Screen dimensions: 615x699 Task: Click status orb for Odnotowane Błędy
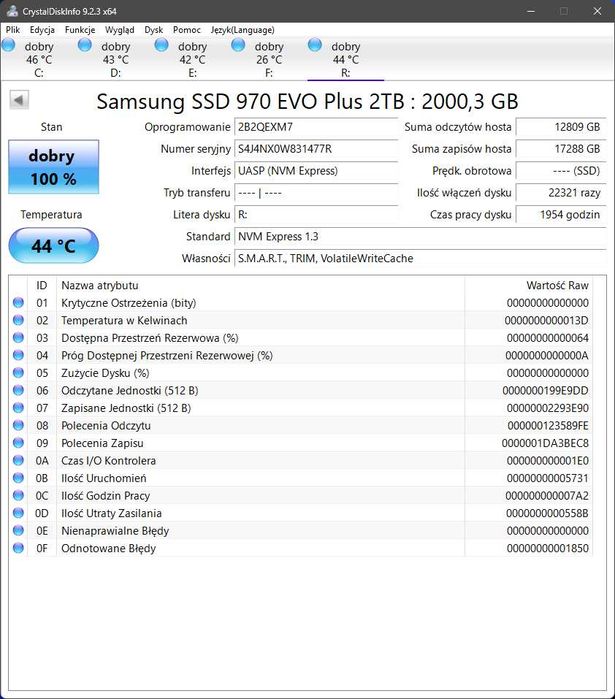(x=18, y=548)
